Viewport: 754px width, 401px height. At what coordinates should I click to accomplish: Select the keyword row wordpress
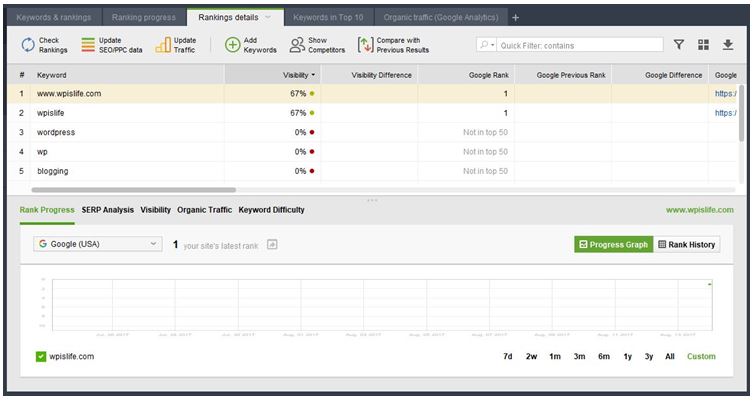coord(372,132)
